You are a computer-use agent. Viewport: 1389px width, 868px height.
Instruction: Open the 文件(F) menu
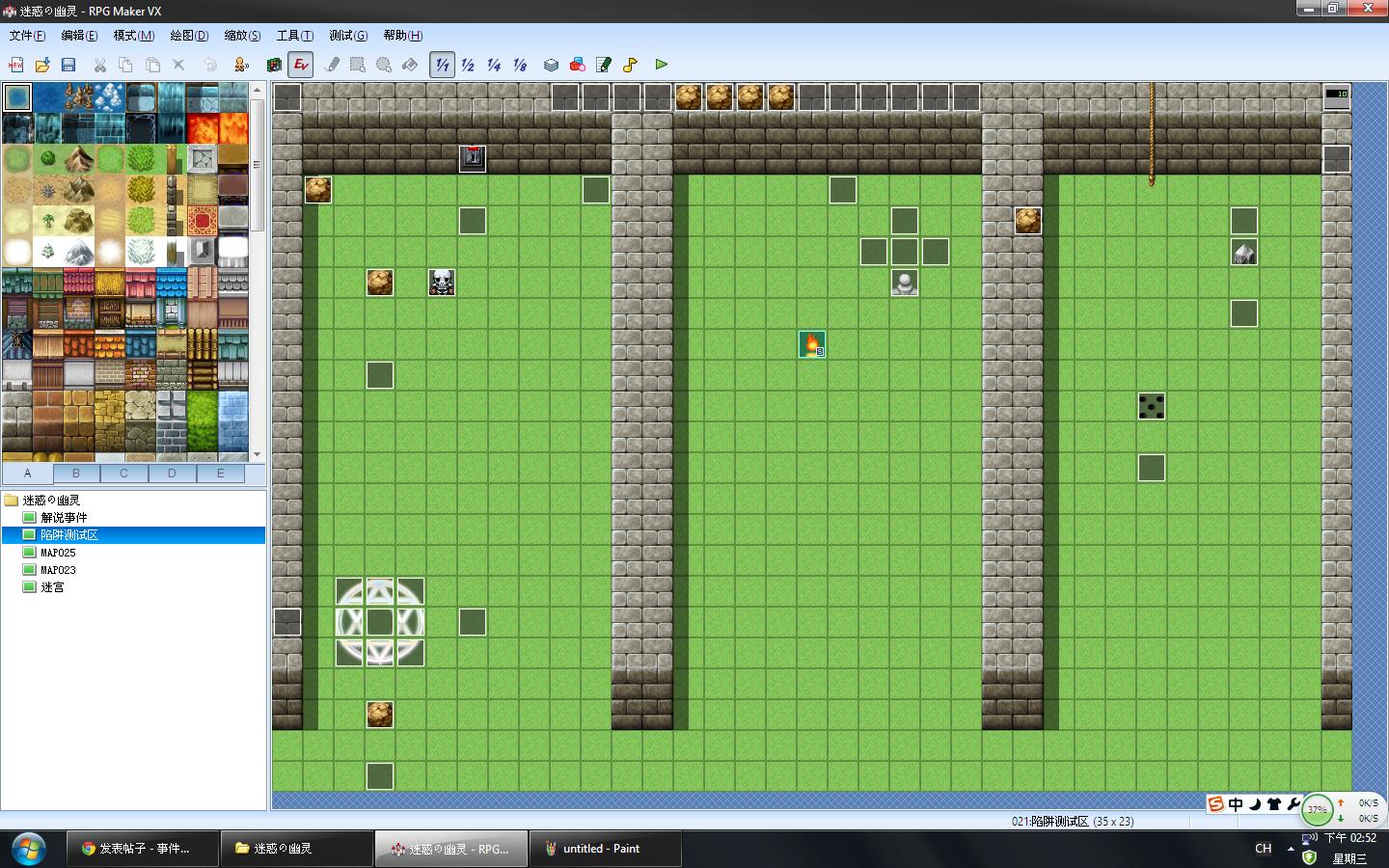tap(27, 36)
